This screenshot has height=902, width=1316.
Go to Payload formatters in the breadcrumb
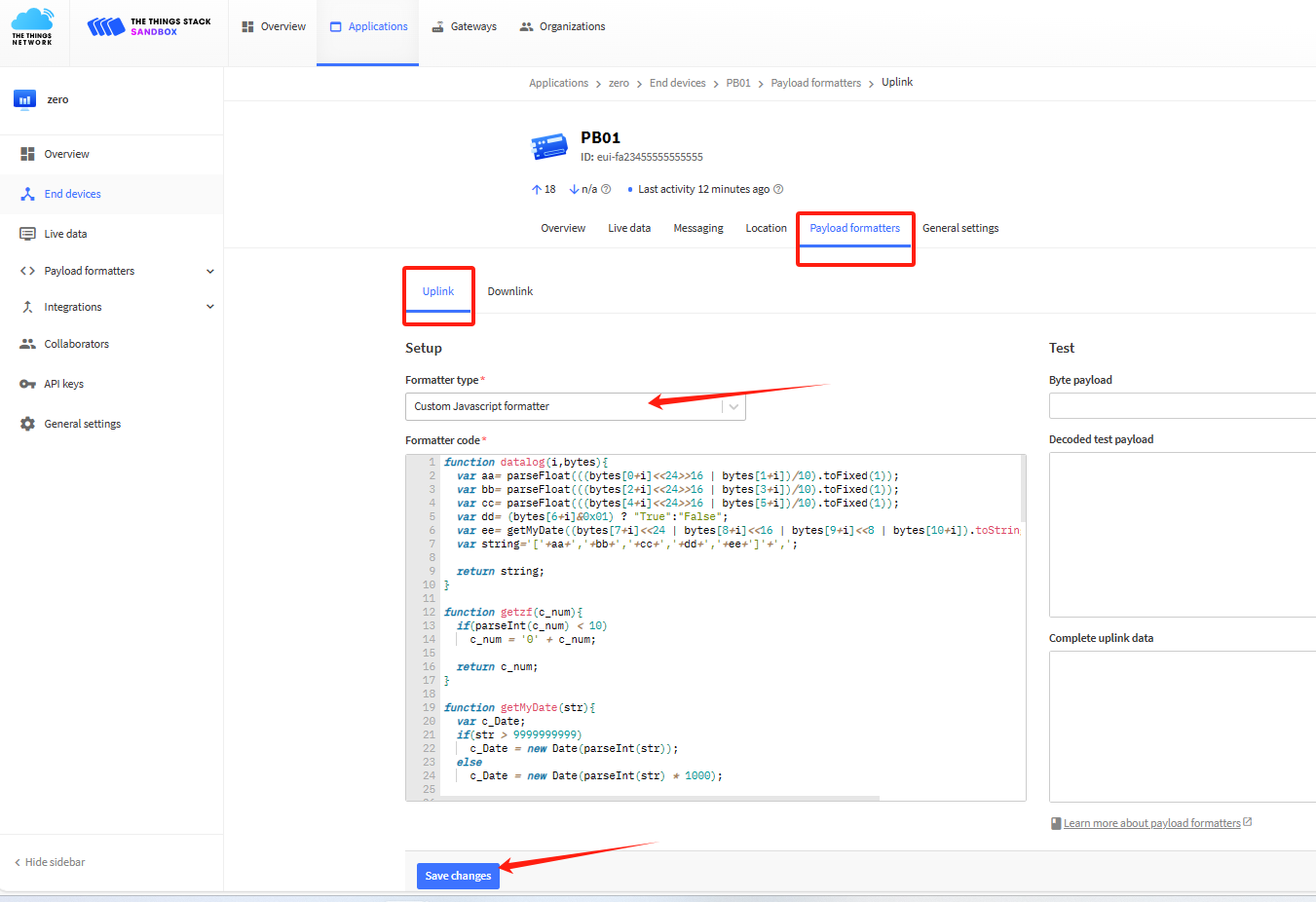(816, 83)
